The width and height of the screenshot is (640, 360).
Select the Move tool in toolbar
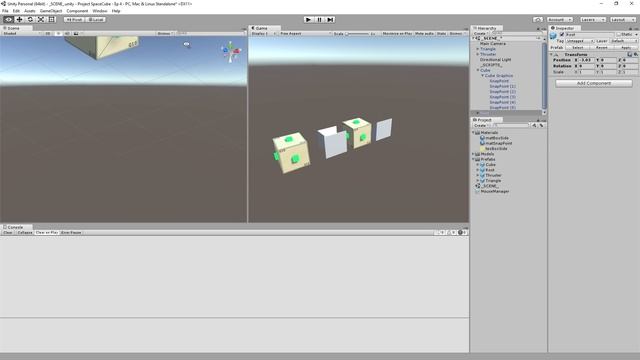point(19,20)
